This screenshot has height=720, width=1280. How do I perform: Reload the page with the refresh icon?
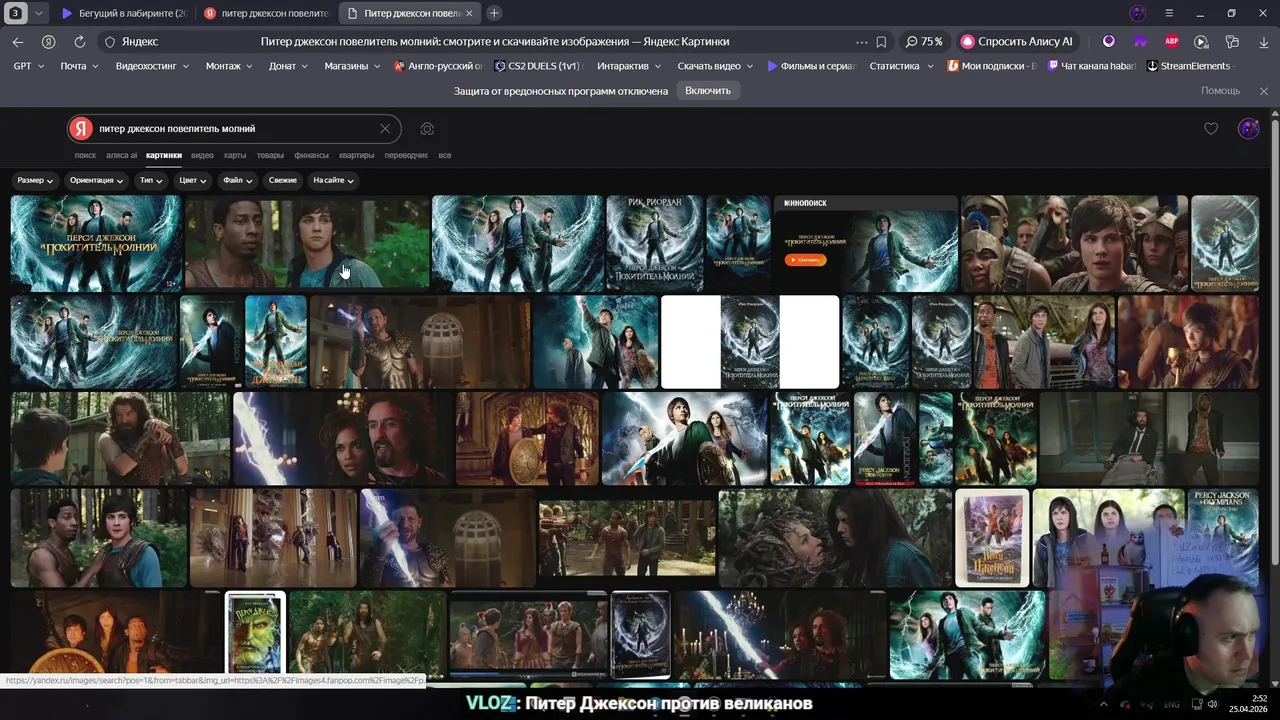coord(80,42)
